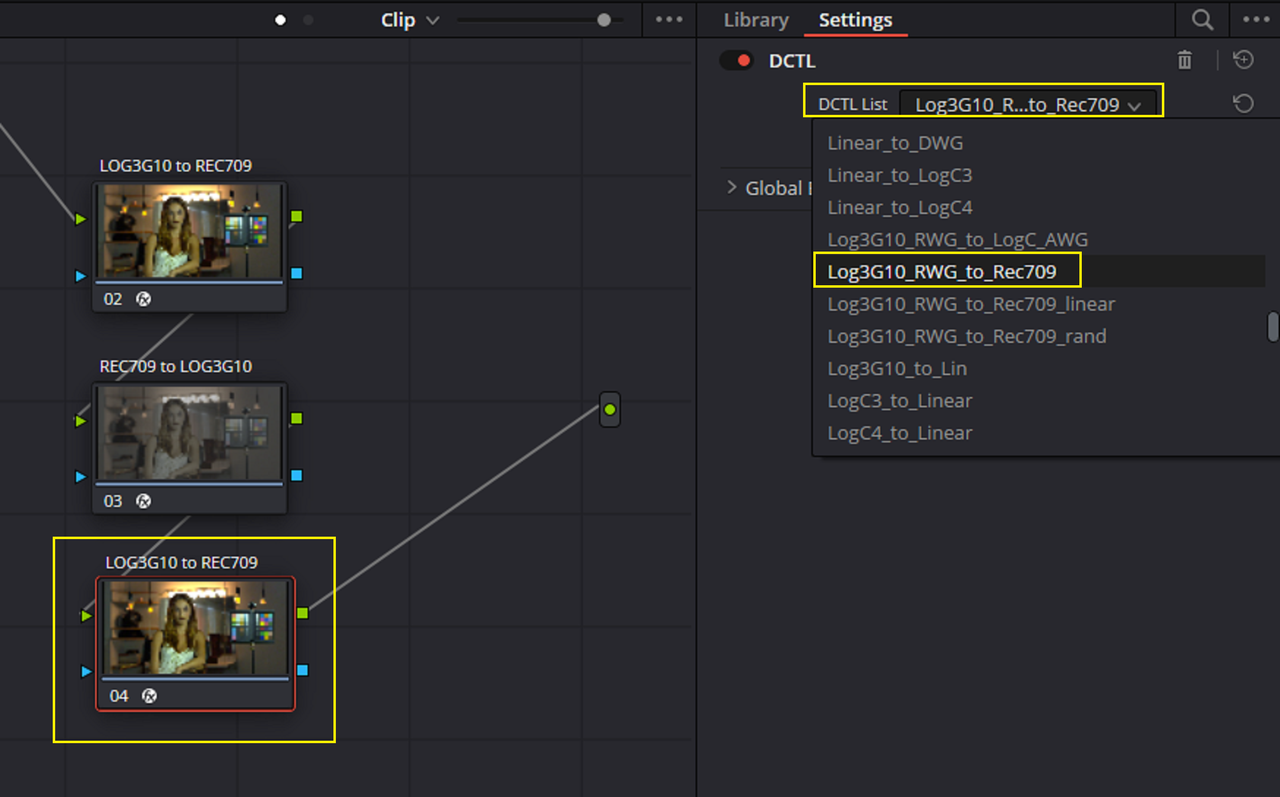This screenshot has width=1280, height=797.
Task: Select node 03 thumbnail REC709 to LOG3G10
Action: [190, 433]
